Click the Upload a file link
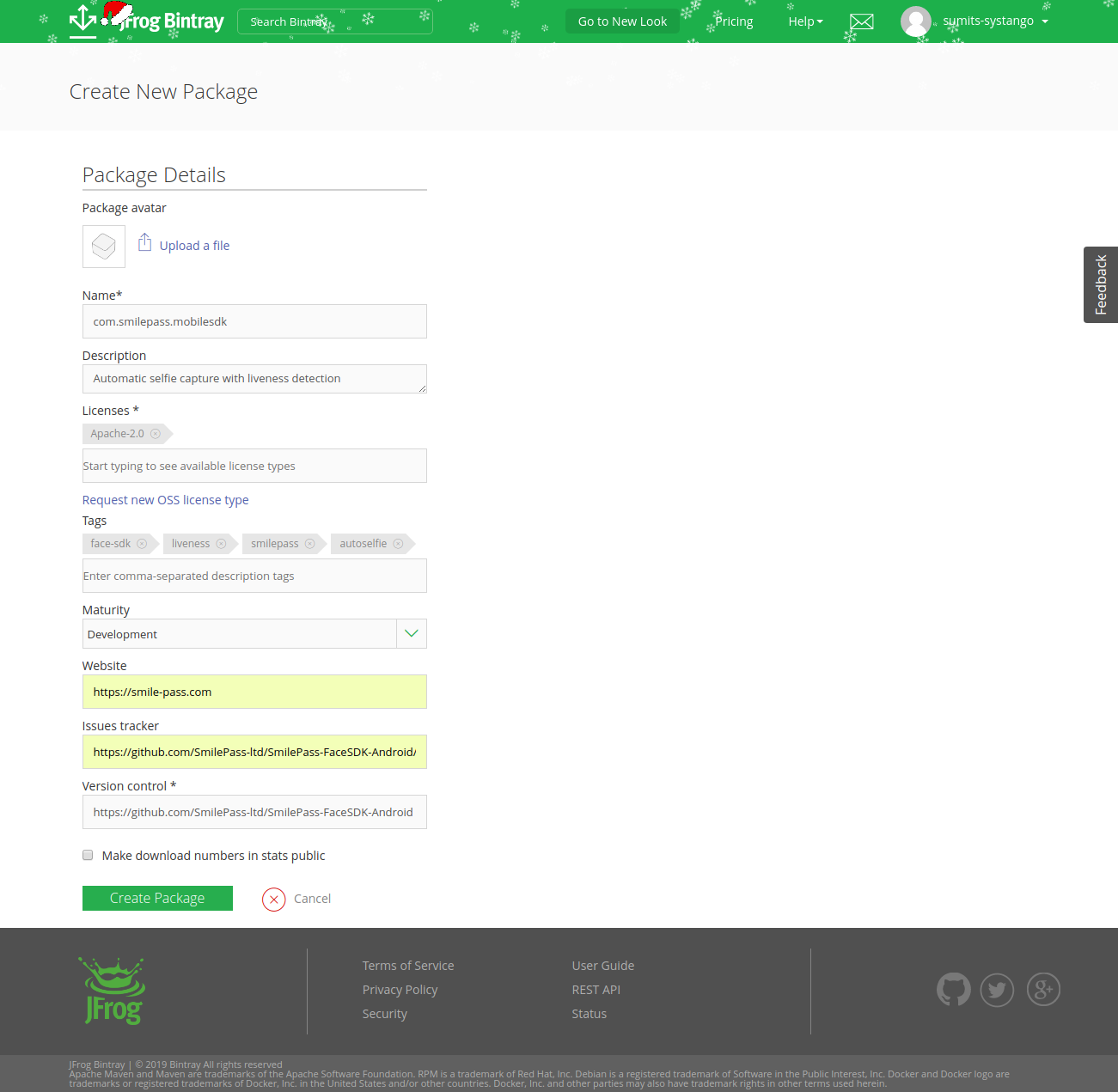The image size is (1118, 1092). tap(194, 246)
